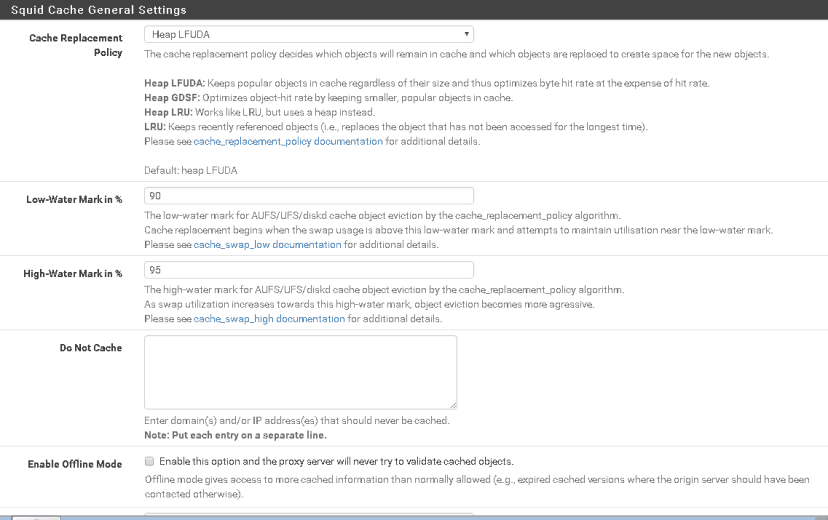Select the High-Water Mark in % label

[x=73, y=273]
